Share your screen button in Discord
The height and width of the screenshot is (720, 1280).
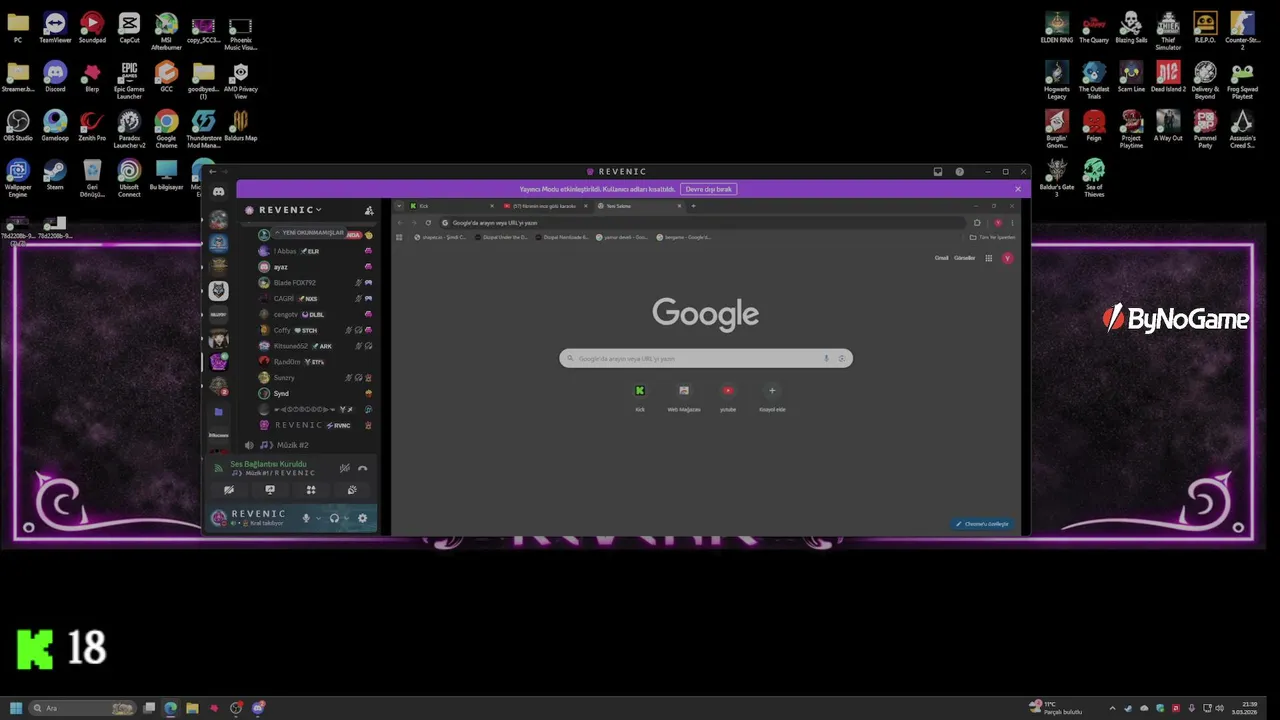270,490
